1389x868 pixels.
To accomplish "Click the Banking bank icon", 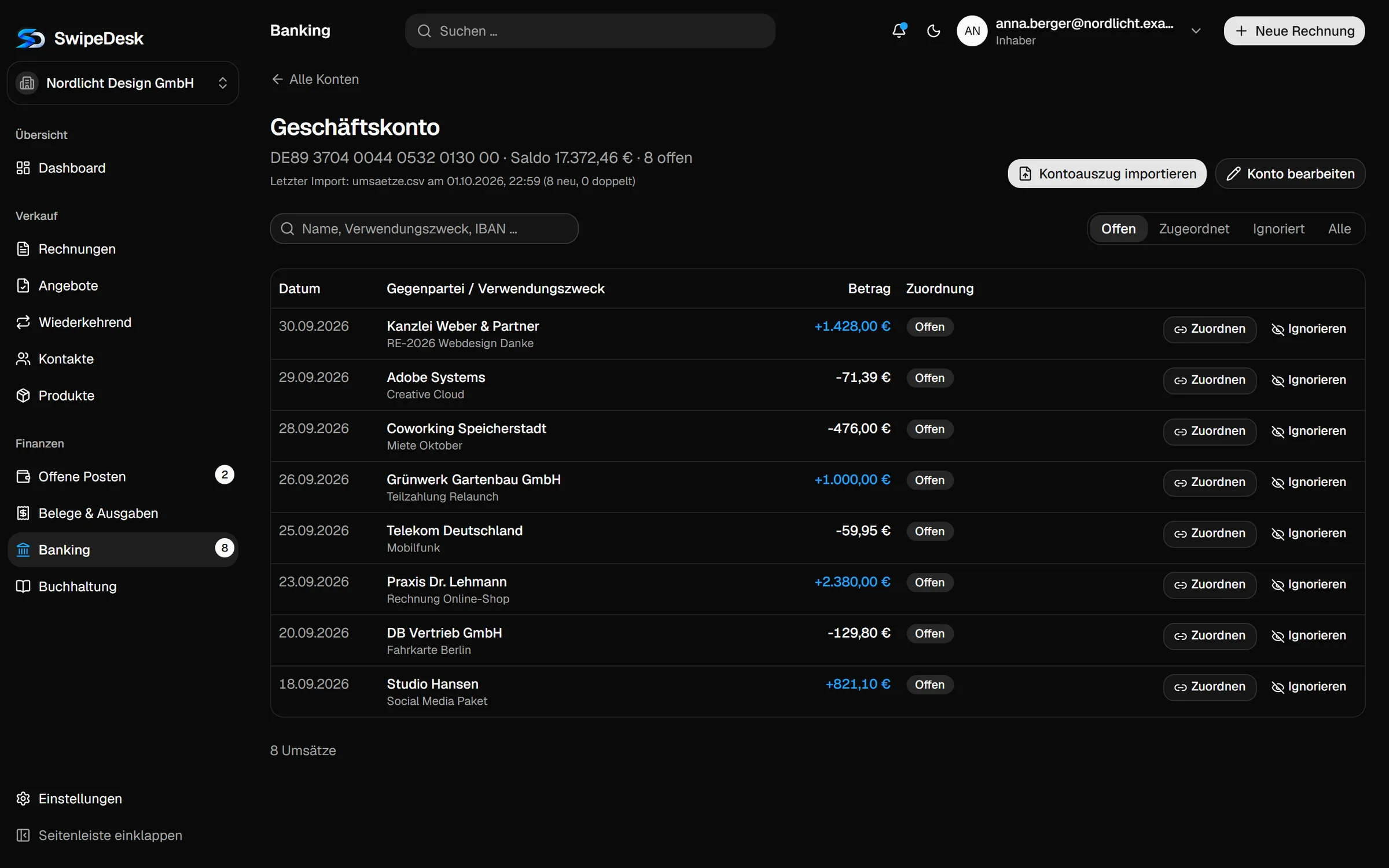I will [23, 550].
